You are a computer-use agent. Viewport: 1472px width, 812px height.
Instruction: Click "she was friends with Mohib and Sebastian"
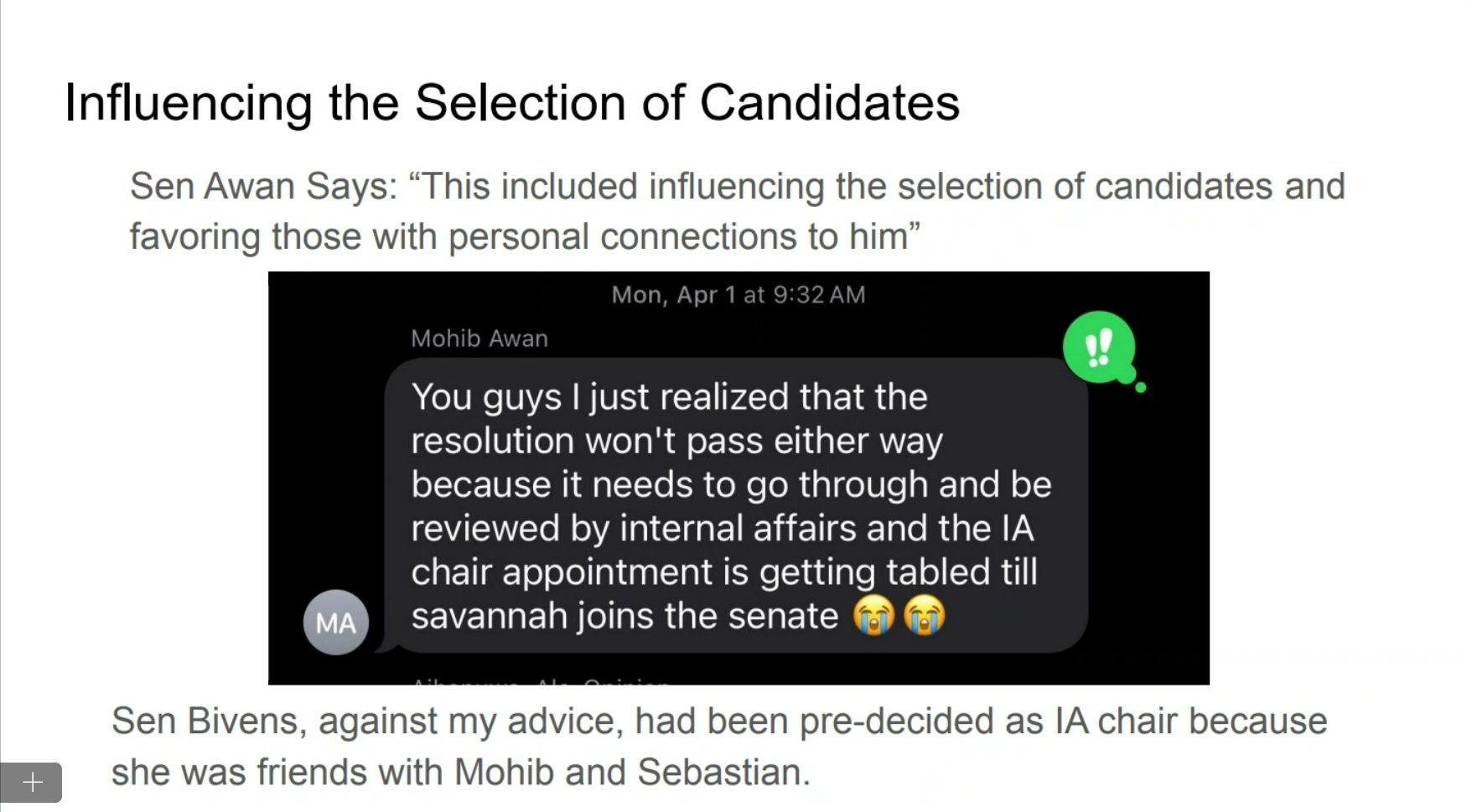coord(460,772)
